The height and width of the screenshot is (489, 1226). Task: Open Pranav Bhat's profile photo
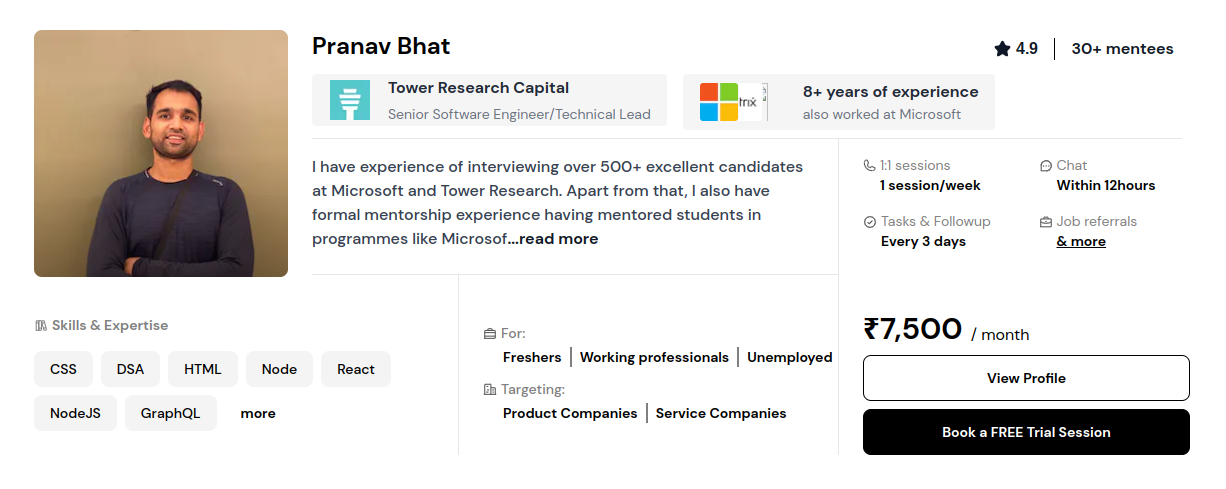click(161, 153)
